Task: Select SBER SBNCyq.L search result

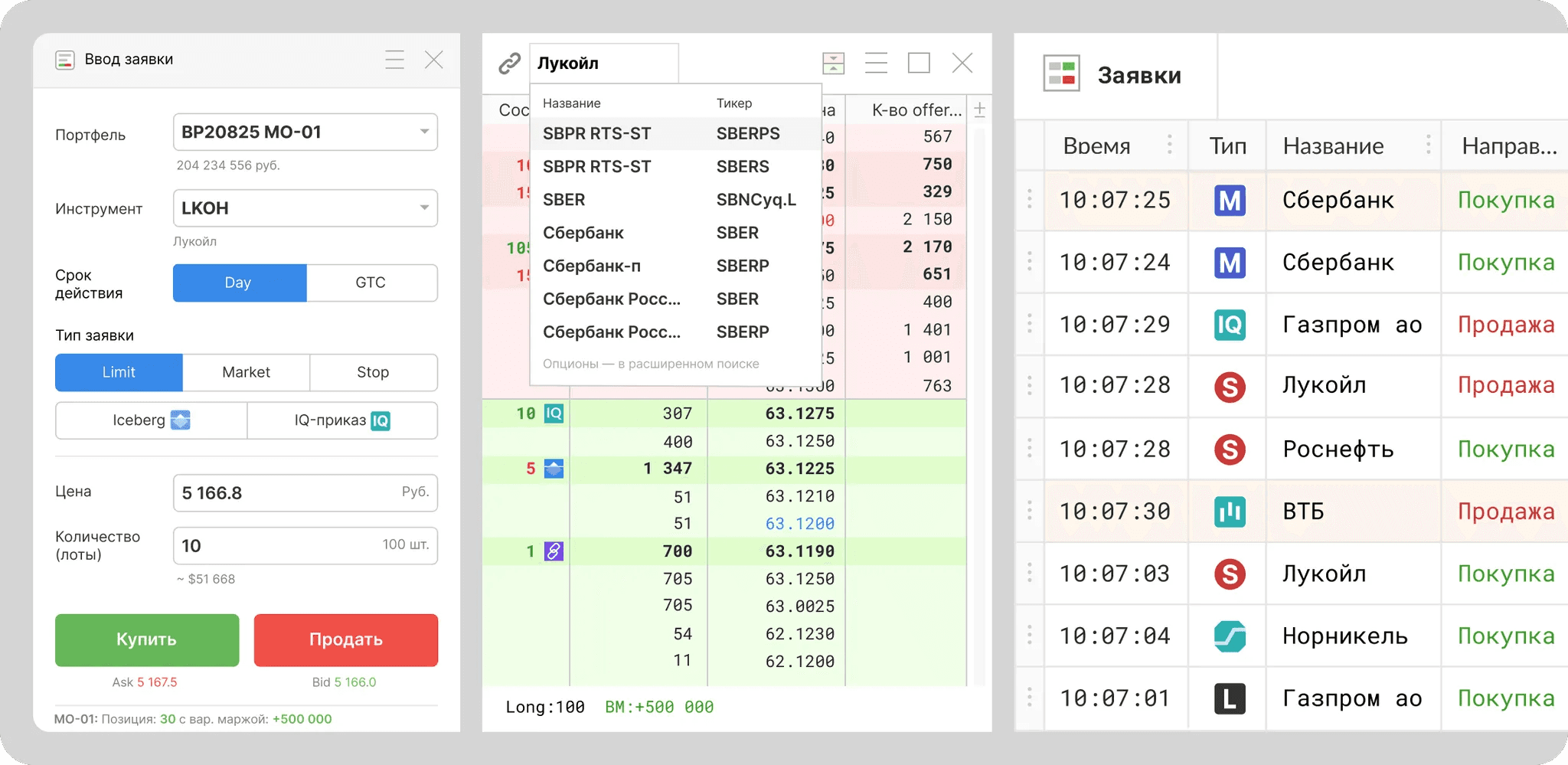Action: coord(666,200)
